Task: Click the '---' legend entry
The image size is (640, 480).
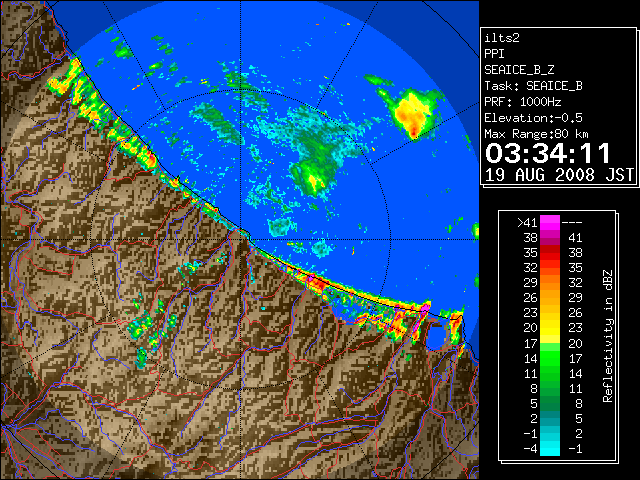Action: (572, 223)
